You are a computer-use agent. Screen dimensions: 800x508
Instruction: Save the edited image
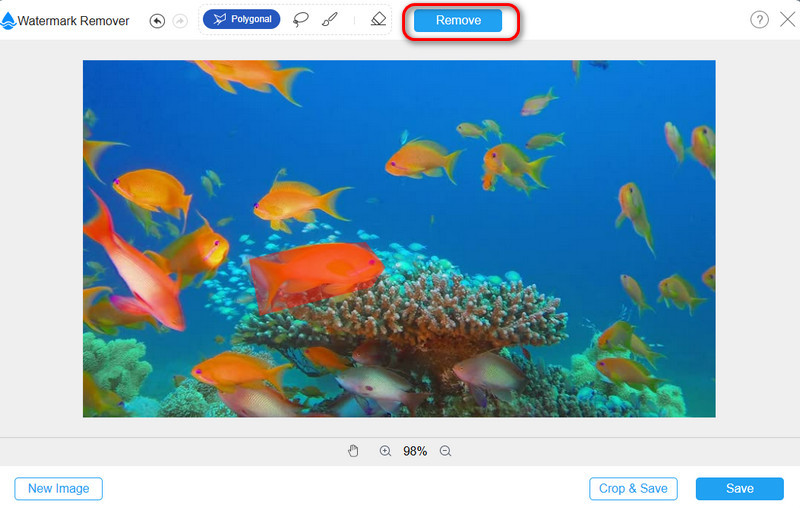(739, 489)
